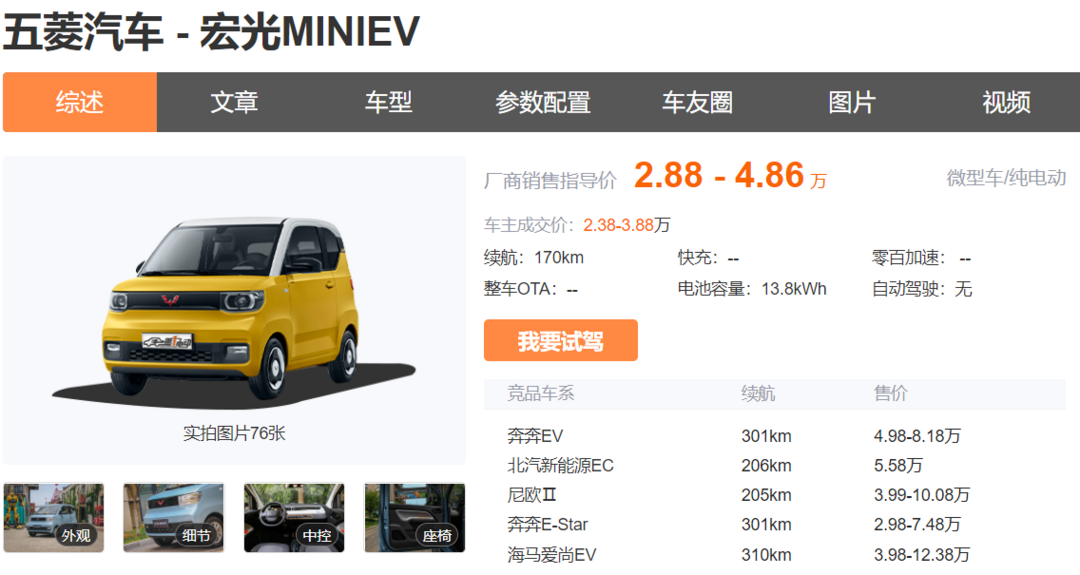The image size is (1080, 575).
Task: Go to the 车型 tab
Action: pos(388,102)
